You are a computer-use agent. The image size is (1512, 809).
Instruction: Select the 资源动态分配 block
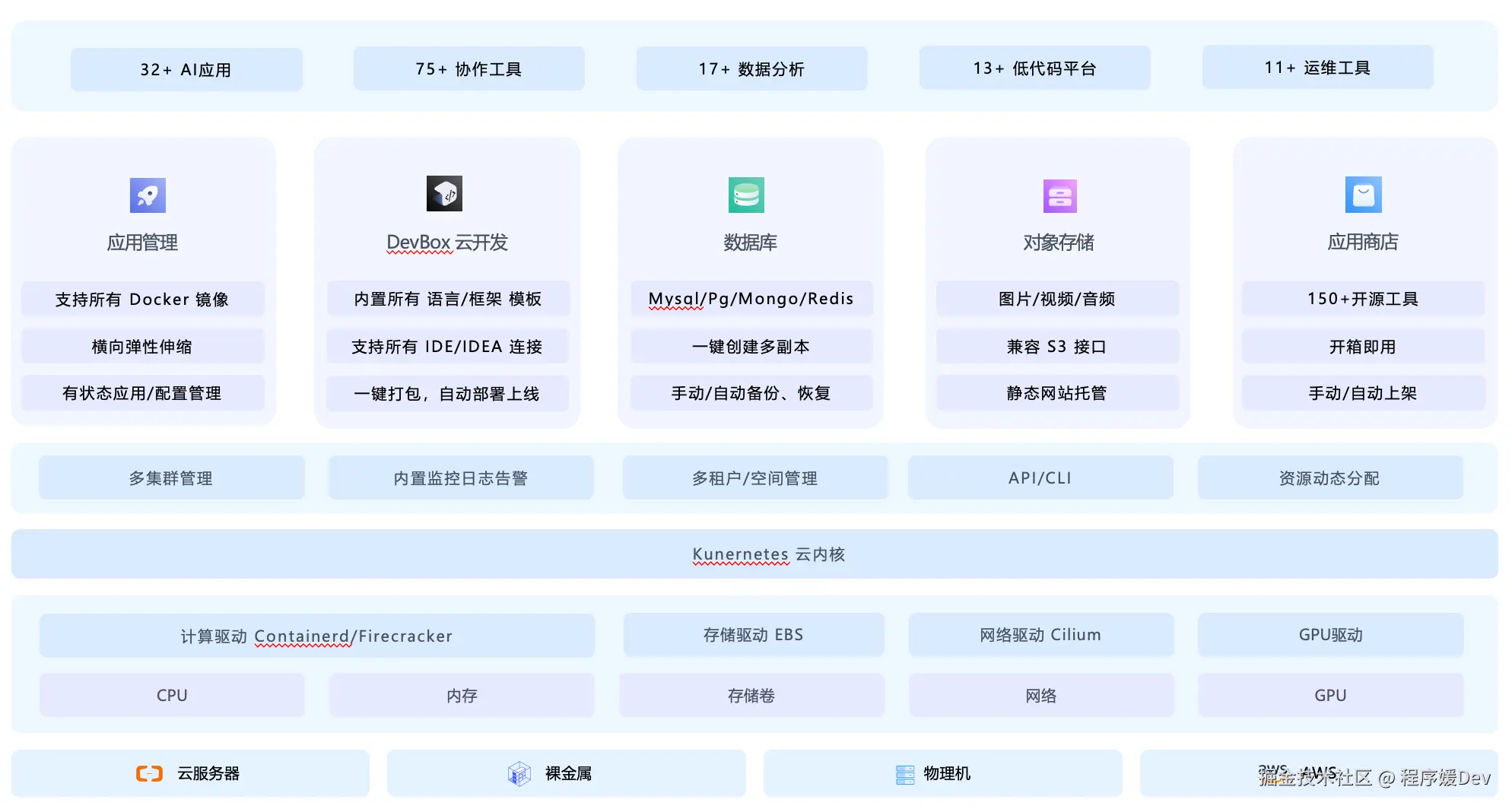tap(1330, 478)
